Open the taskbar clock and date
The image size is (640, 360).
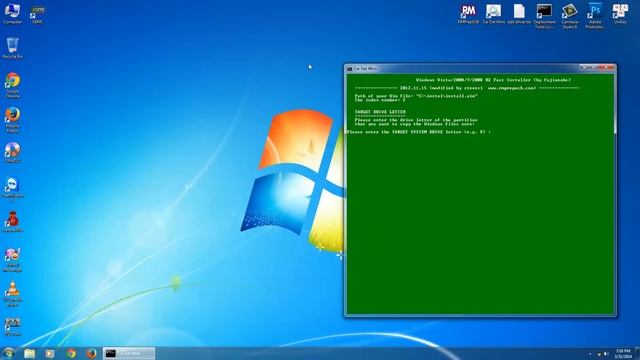[623, 353]
